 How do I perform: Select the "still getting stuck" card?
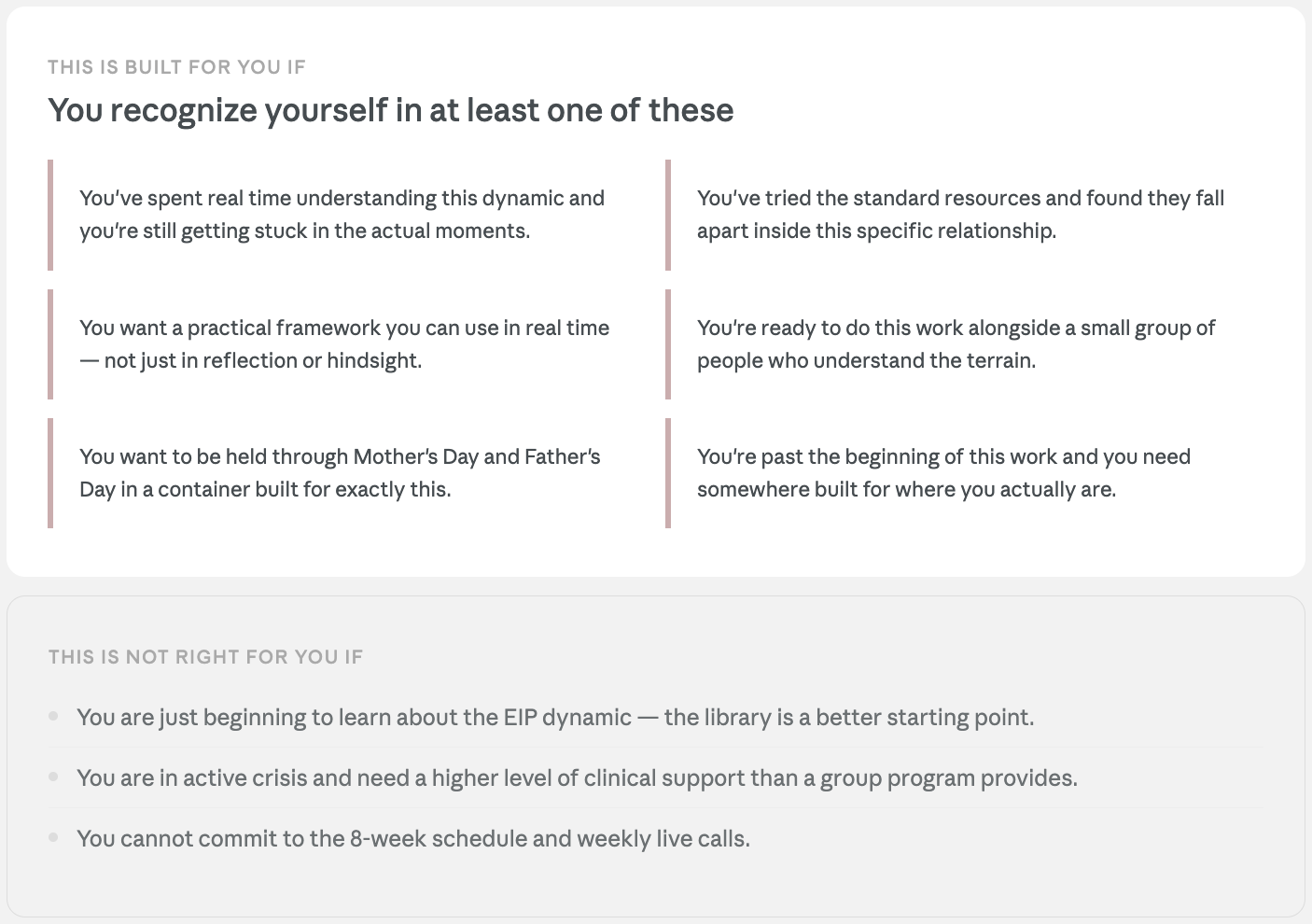pyautogui.click(x=342, y=215)
